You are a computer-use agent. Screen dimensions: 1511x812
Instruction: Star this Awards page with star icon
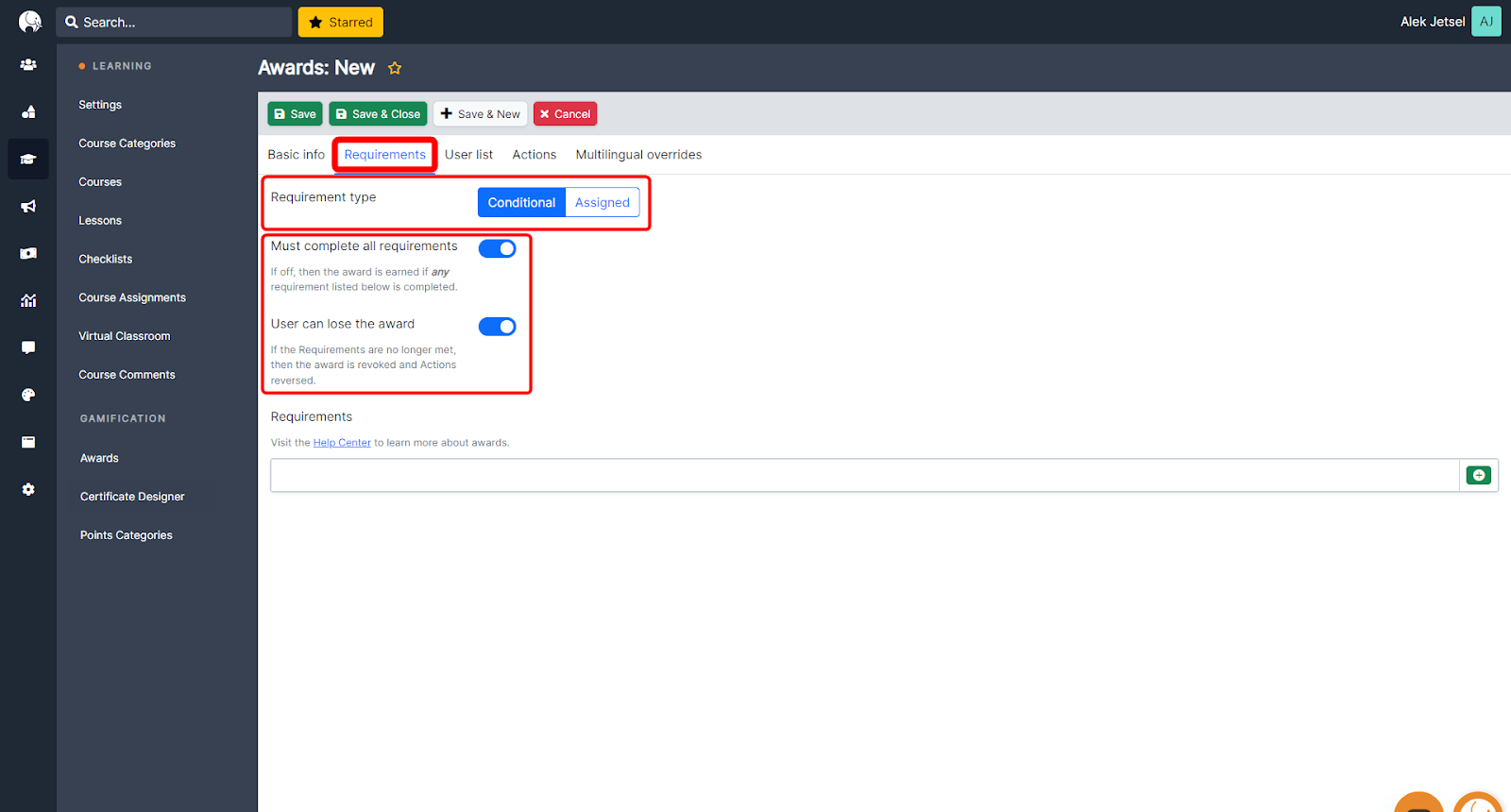click(x=395, y=68)
